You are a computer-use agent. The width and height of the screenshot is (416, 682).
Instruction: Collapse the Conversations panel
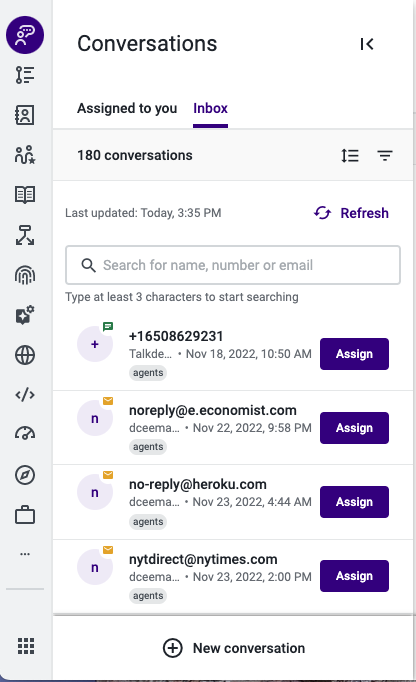tap(367, 44)
